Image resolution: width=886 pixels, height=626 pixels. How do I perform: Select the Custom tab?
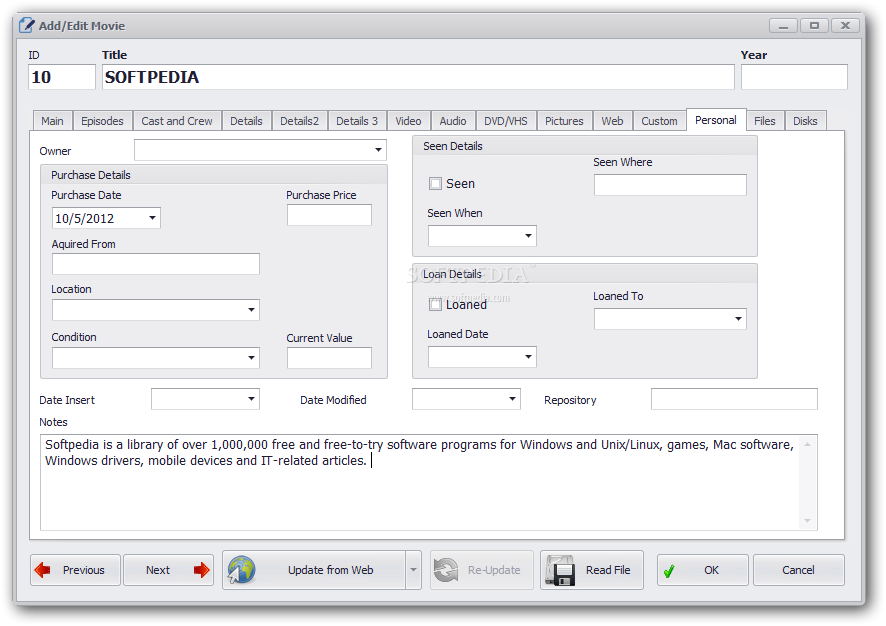659,121
